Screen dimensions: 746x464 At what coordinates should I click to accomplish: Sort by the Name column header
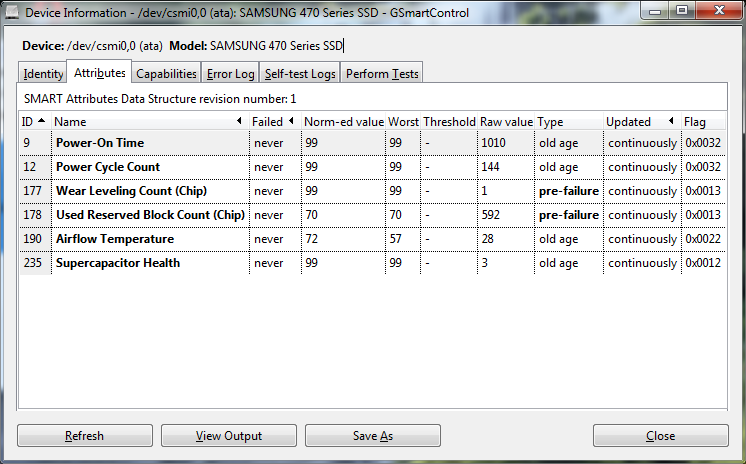[150, 122]
